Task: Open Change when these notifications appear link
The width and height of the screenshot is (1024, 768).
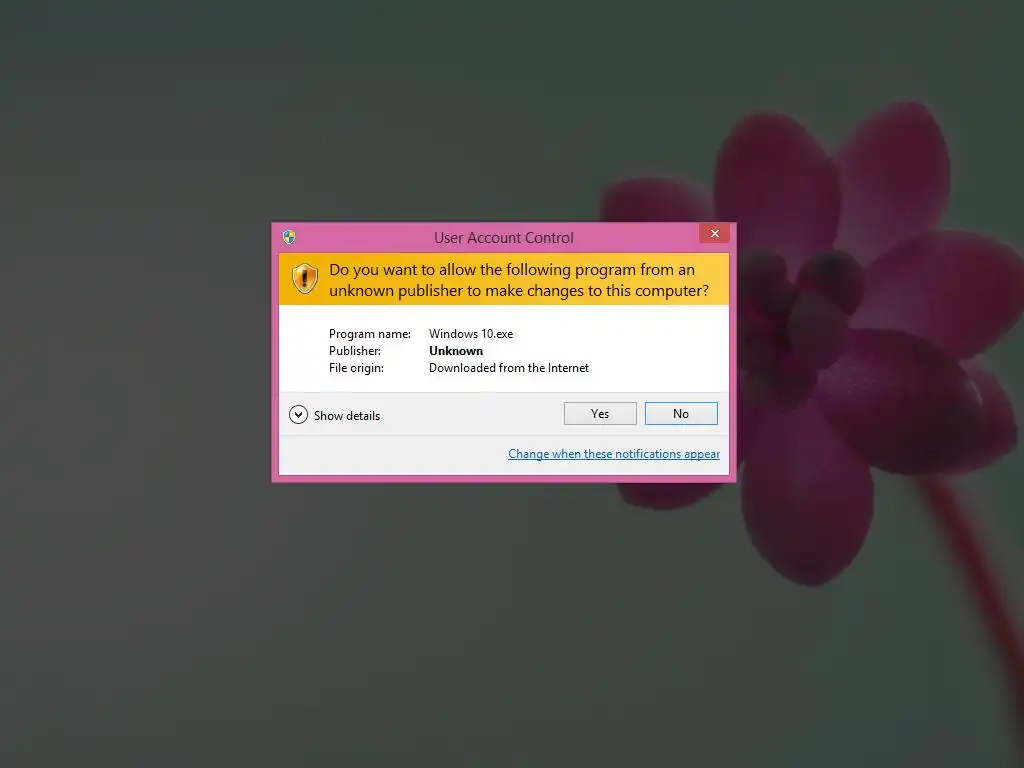Action: pos(614,454)
